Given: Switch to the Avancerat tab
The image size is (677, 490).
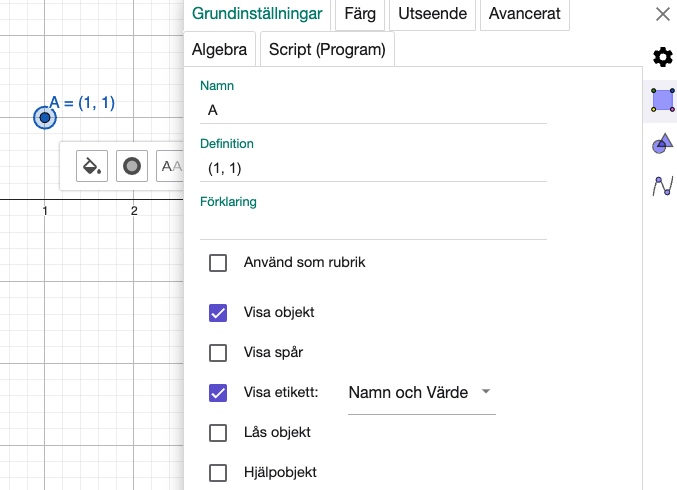Looking at the screenshot, I should click(x=525, y=14).
